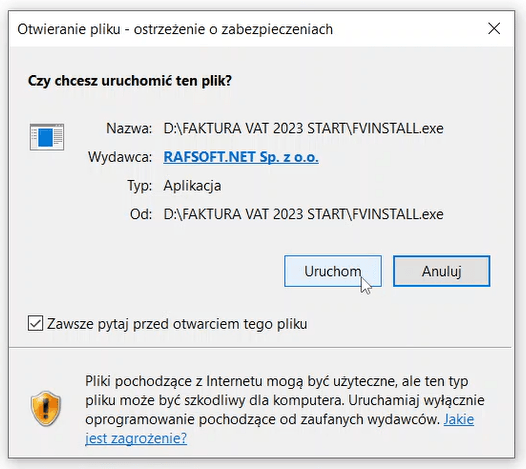Click the dialog title bar text

tap(175, 29)
